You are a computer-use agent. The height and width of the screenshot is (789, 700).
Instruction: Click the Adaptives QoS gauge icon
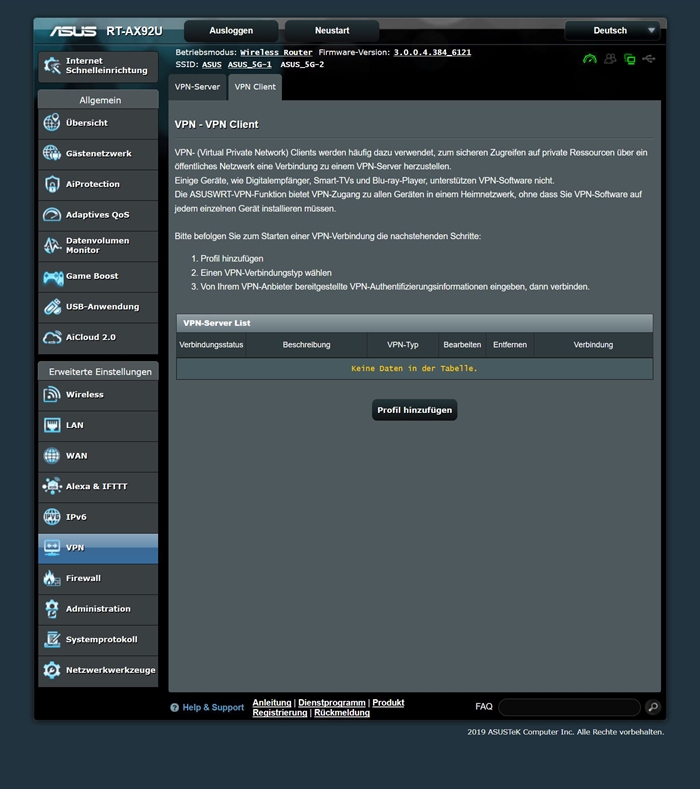[52, 214]
